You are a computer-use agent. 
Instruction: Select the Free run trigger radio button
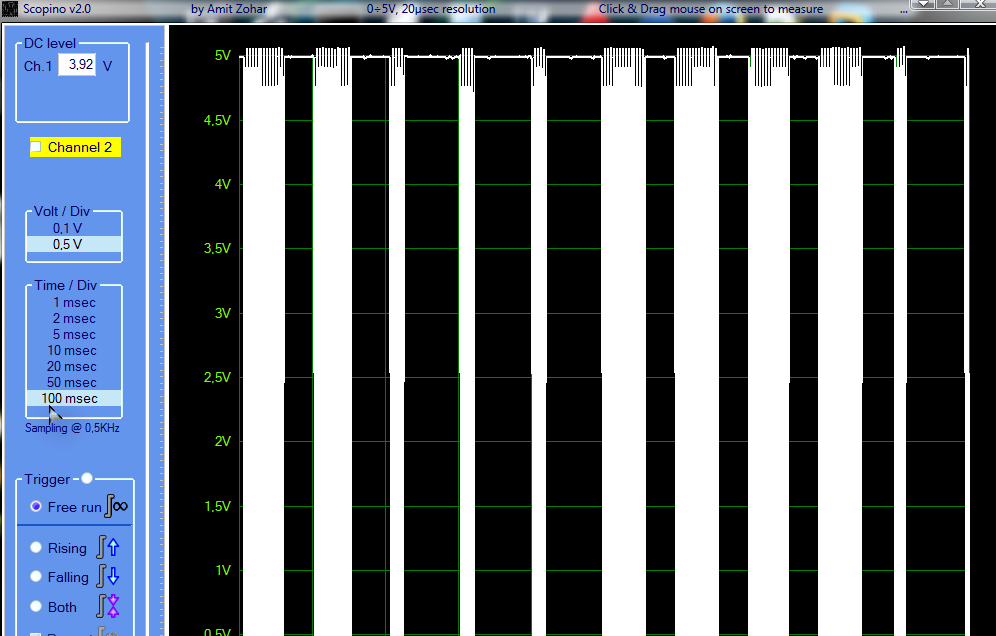click(x=37, y=507)
